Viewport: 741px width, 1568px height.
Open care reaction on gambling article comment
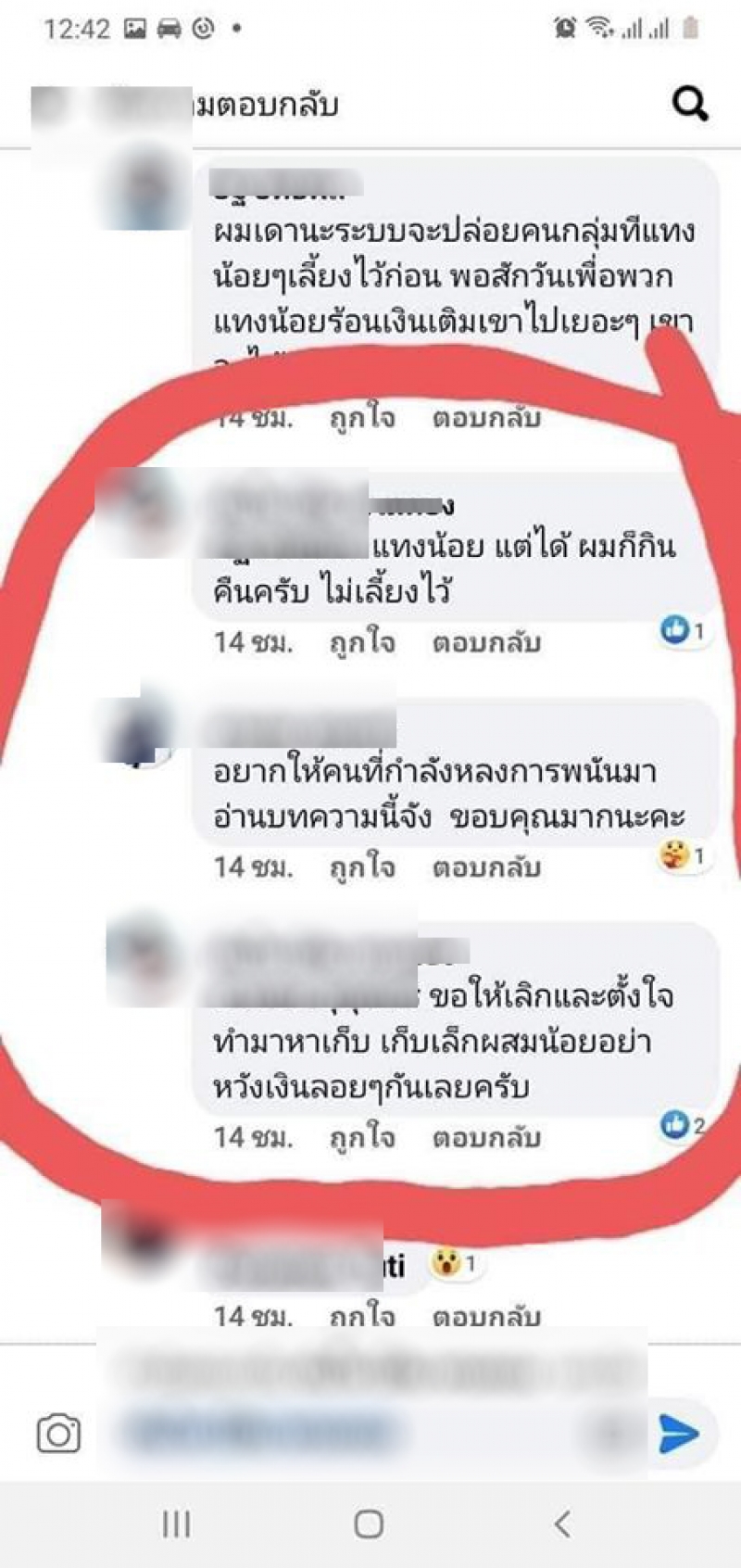point(683,855)
